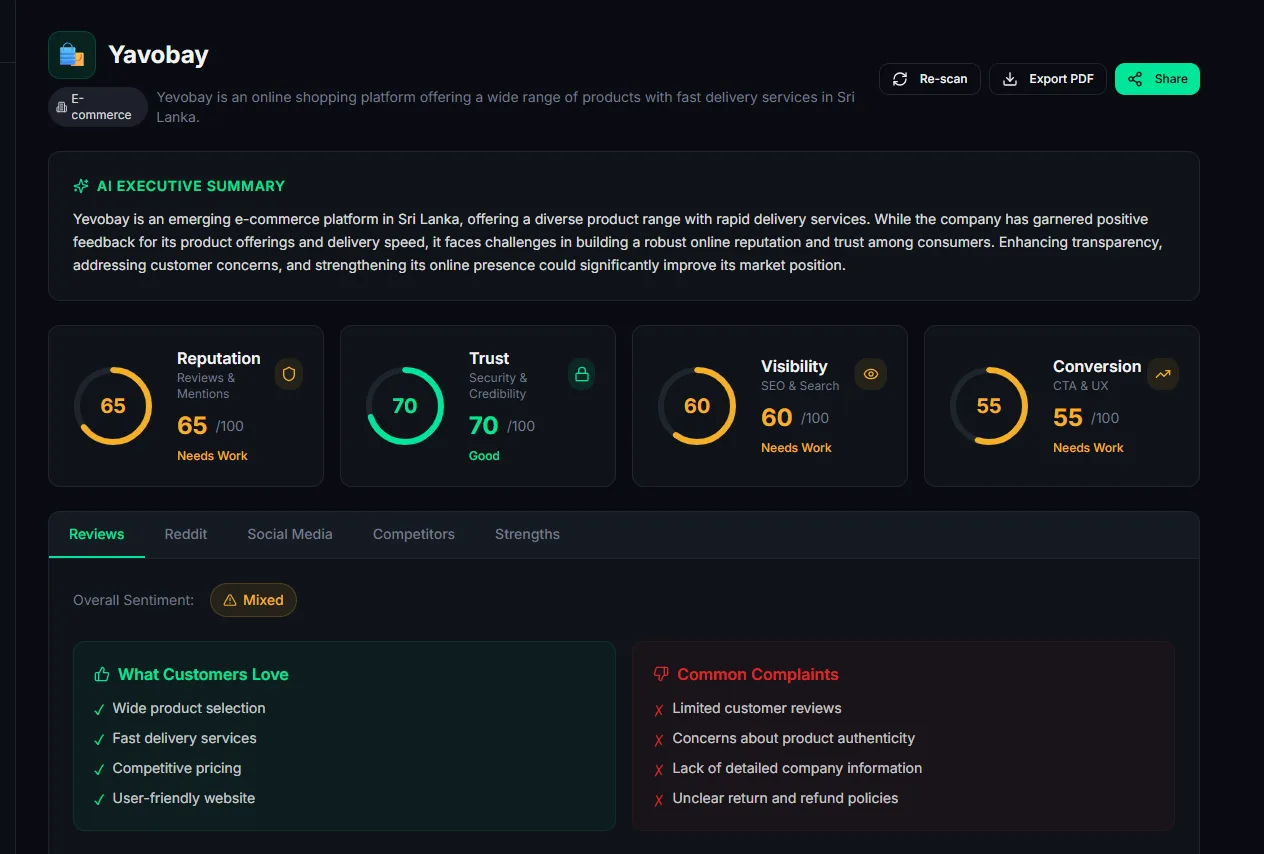Viewport: 1264px width, 854px height.
Task: Click the 'Good' status under Trust
Action: pos(484,456)
